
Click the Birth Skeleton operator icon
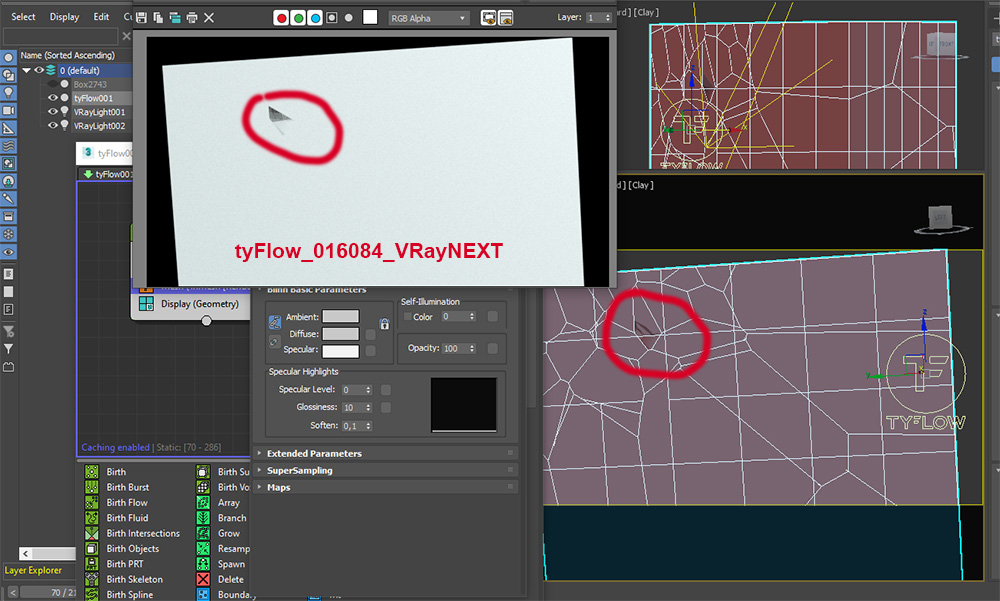tap(92, 579)
